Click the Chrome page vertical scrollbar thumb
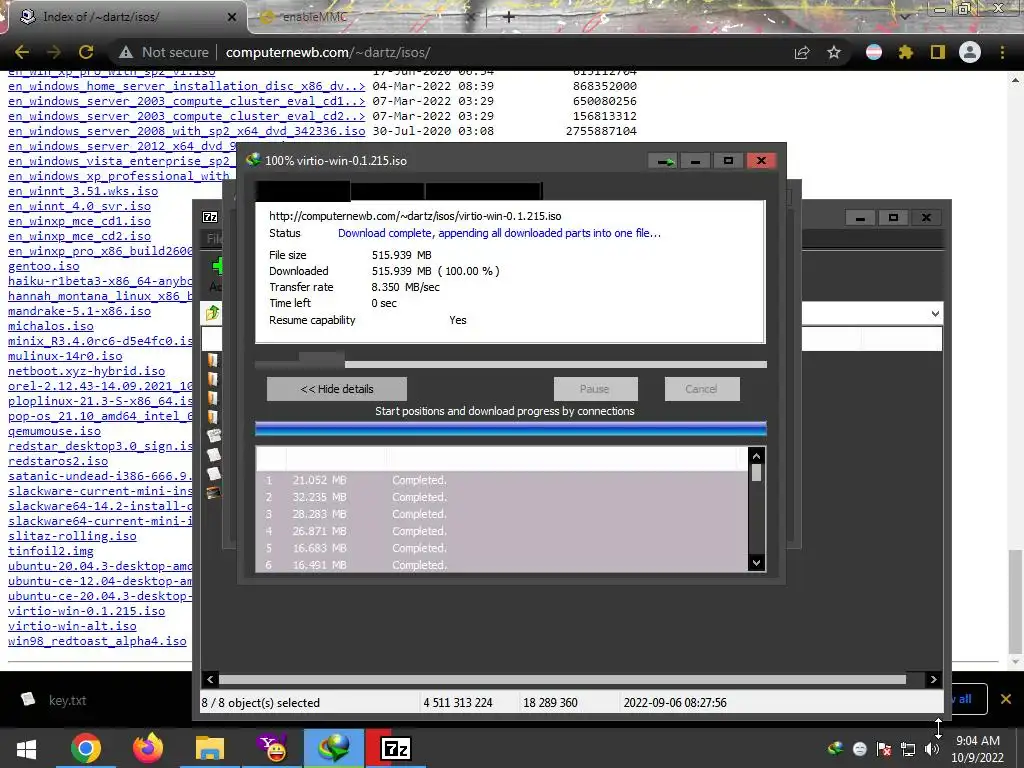 pos(1014,601)
